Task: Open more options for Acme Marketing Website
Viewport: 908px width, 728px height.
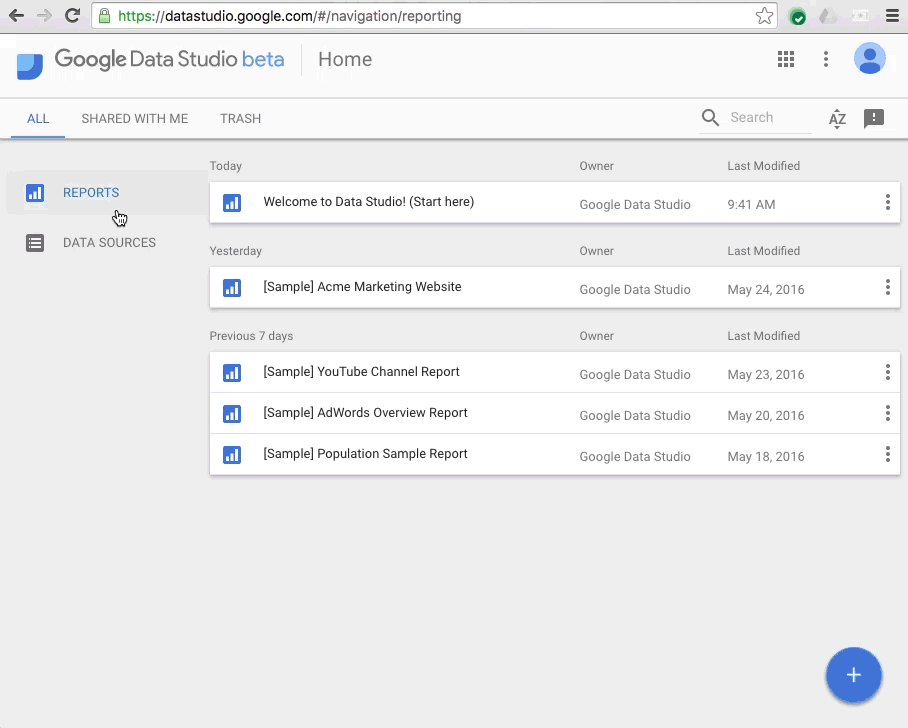Action: point(887,287)
